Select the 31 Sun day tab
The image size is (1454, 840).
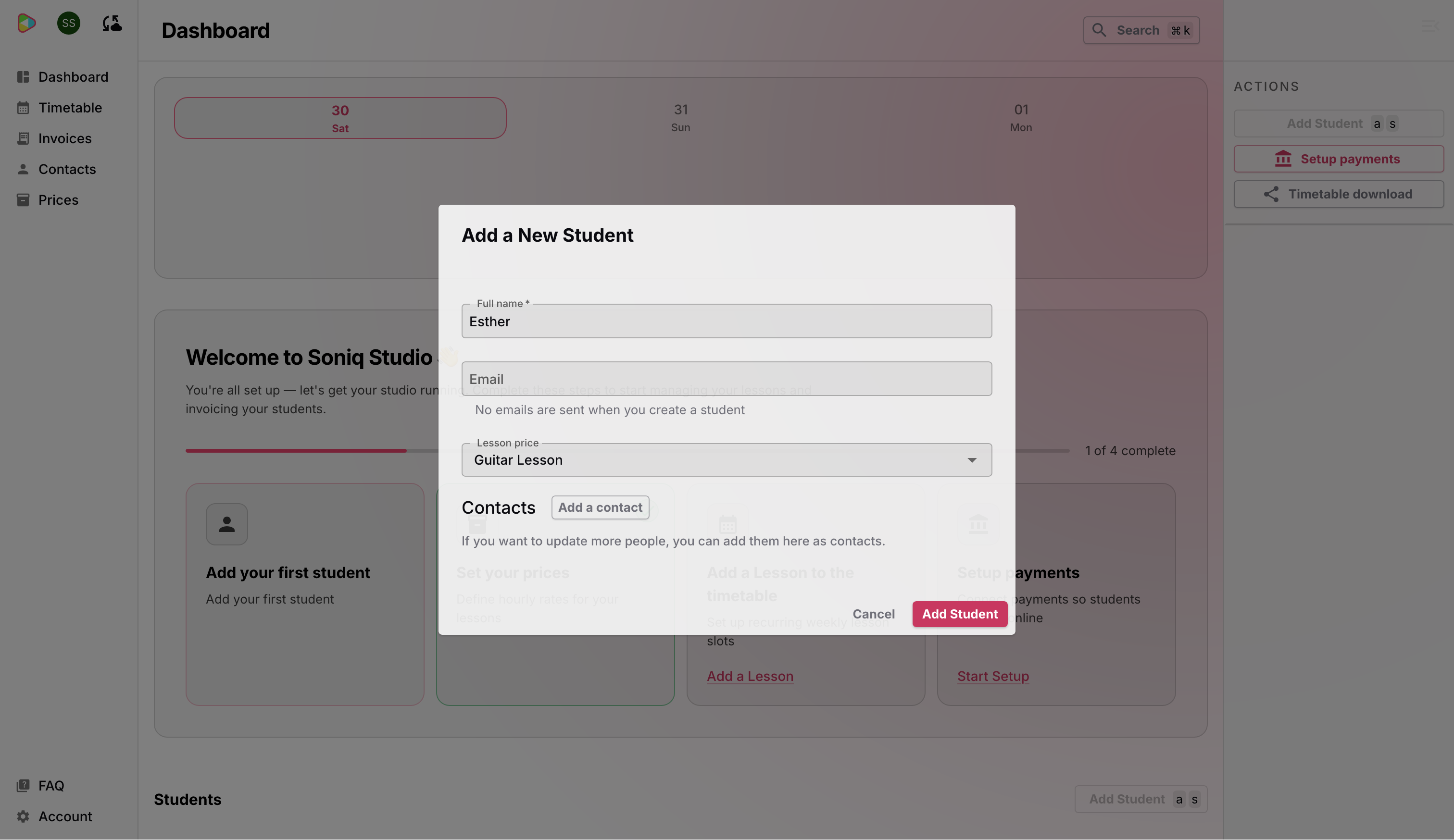click(x=681, y=118)
